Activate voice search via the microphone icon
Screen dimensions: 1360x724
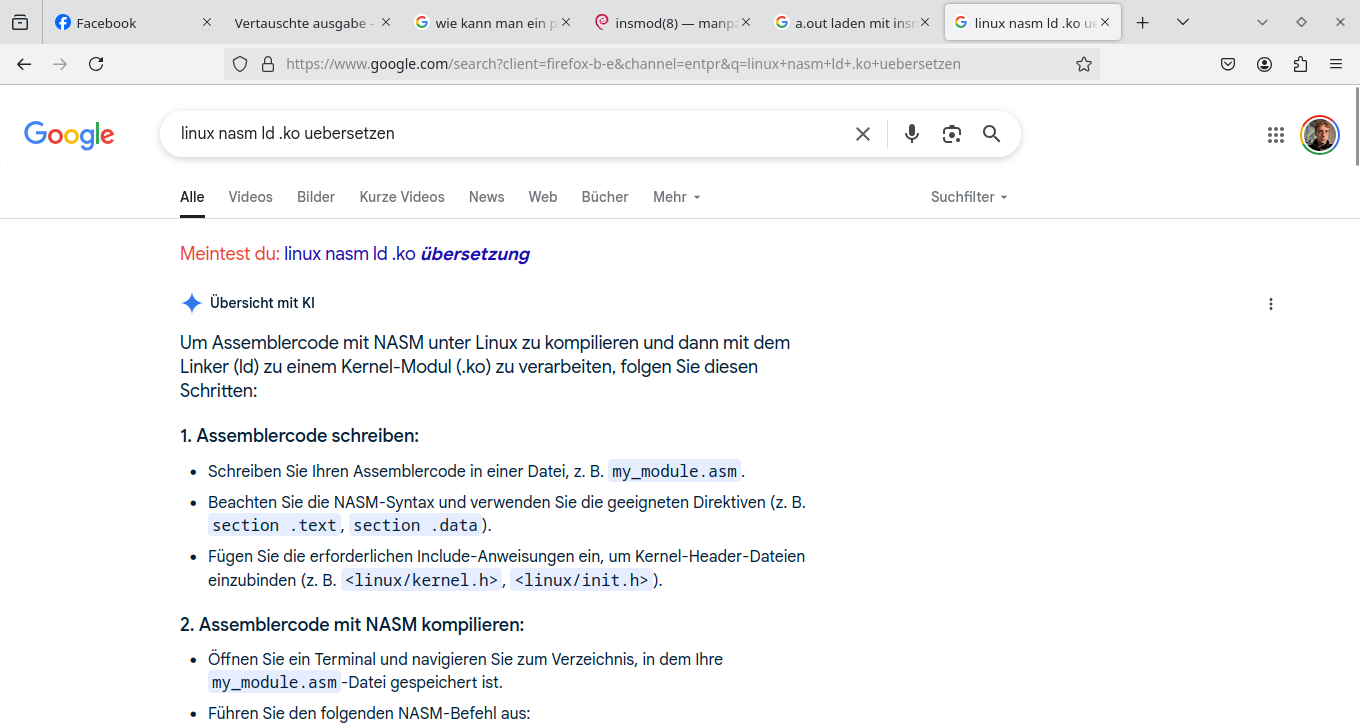(x=911, y=133)
